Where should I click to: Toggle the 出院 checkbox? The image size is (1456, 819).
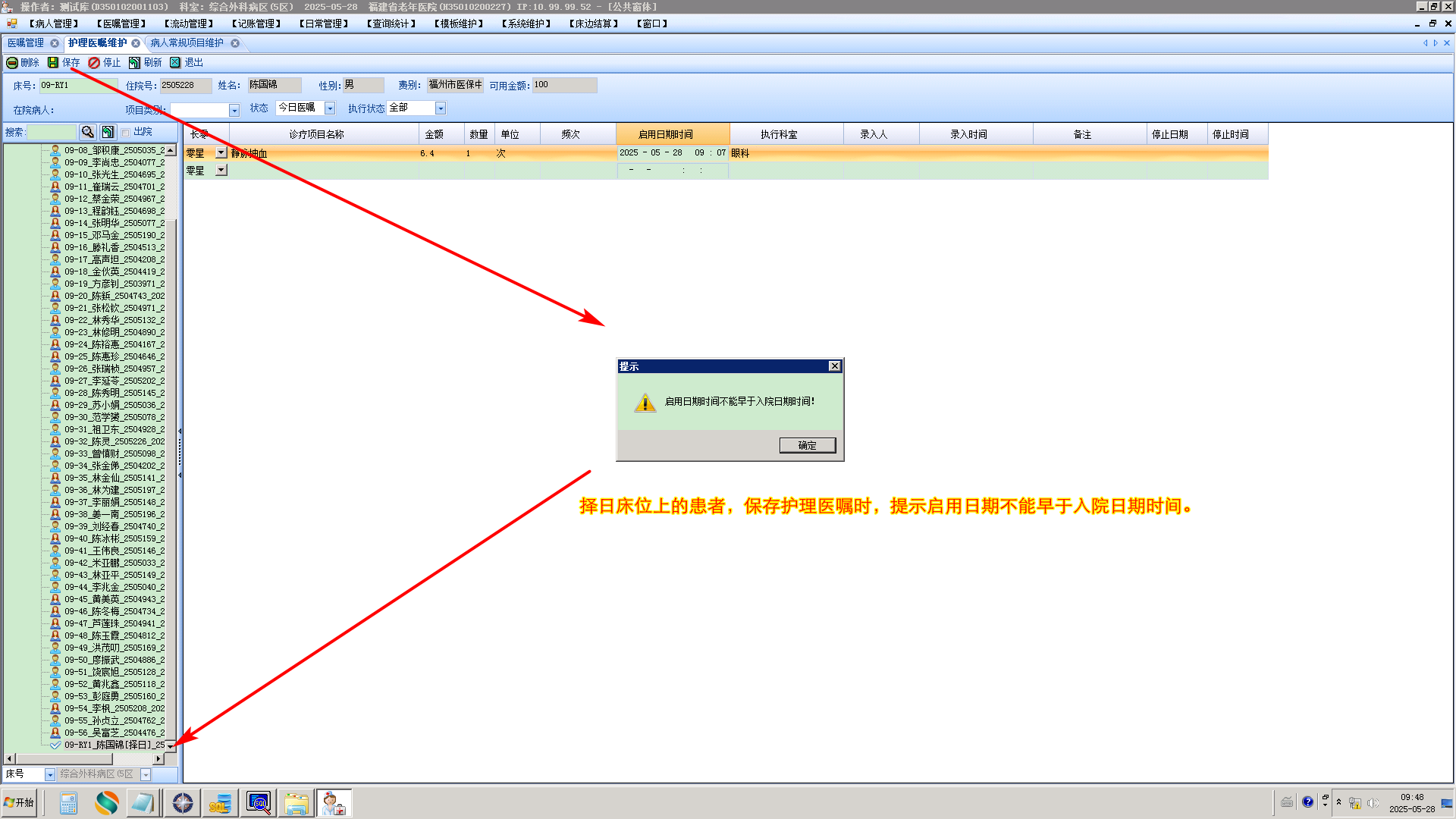click(x=126, y=133)
